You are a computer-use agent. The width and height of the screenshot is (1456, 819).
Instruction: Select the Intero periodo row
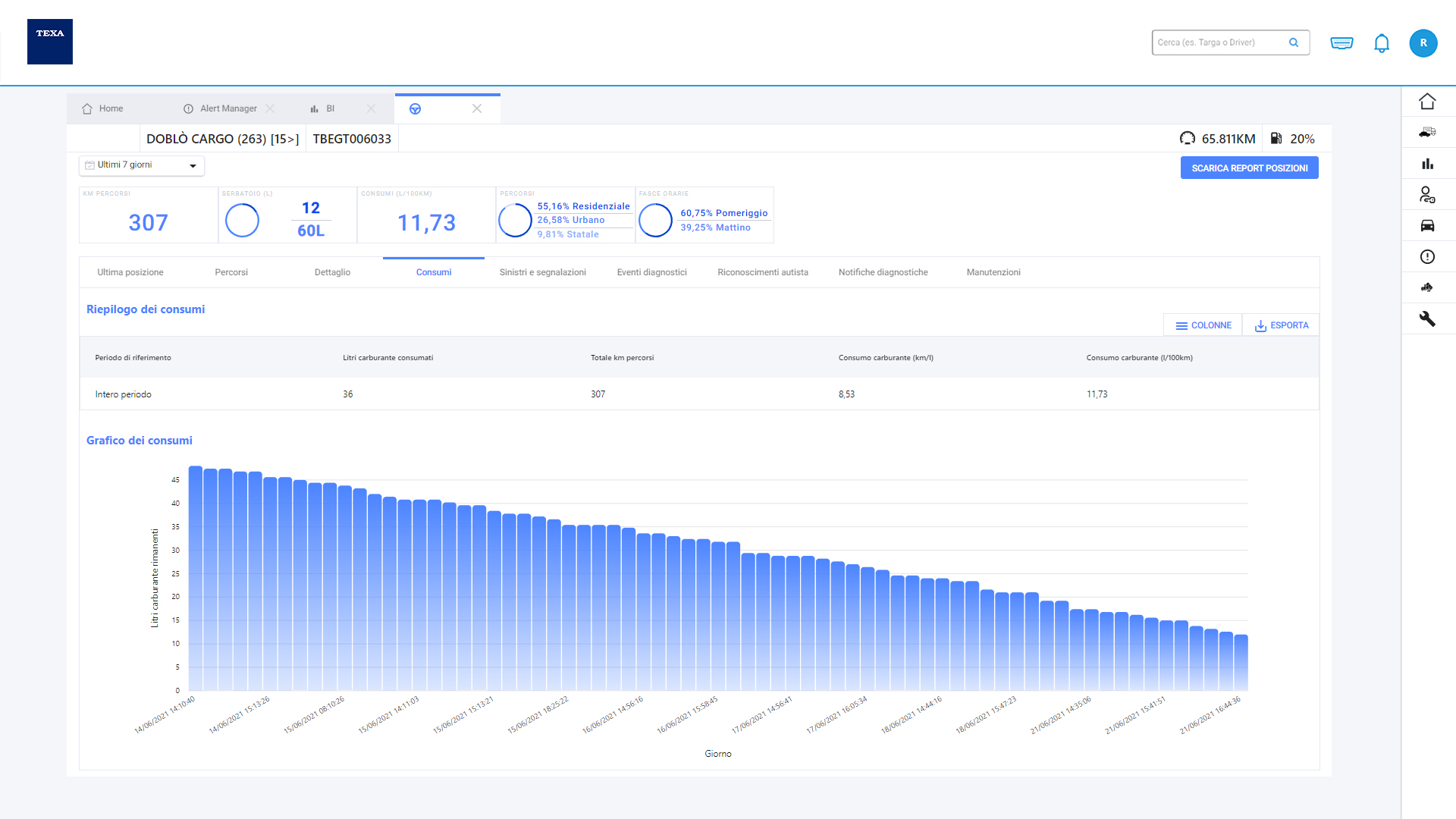[699, 394]
